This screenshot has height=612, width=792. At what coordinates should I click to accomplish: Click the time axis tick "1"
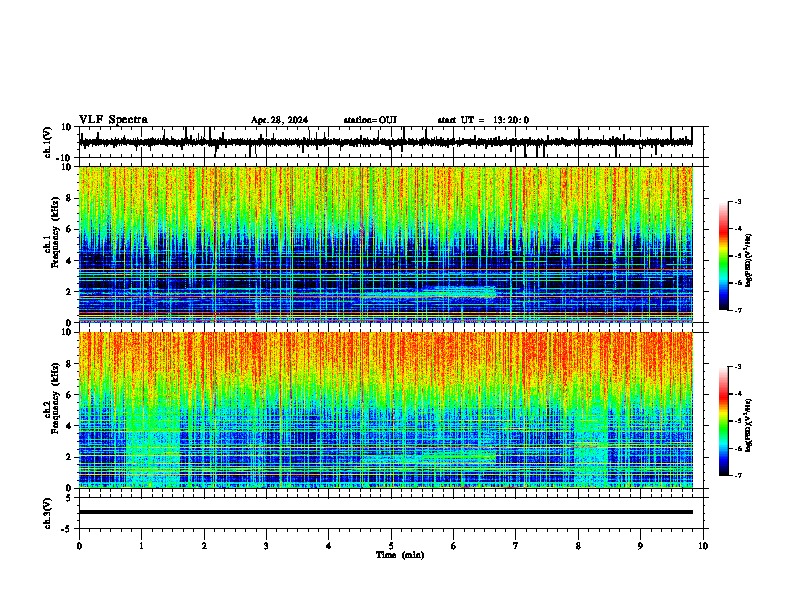coord(141,546)
